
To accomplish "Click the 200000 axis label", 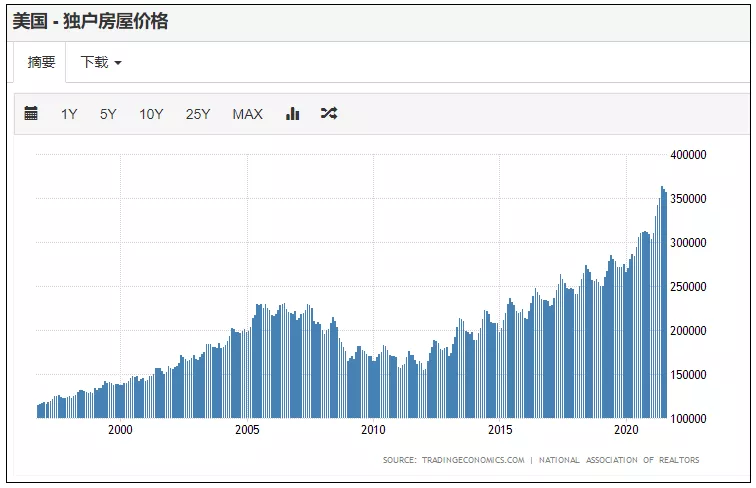I will coord(688,331).
